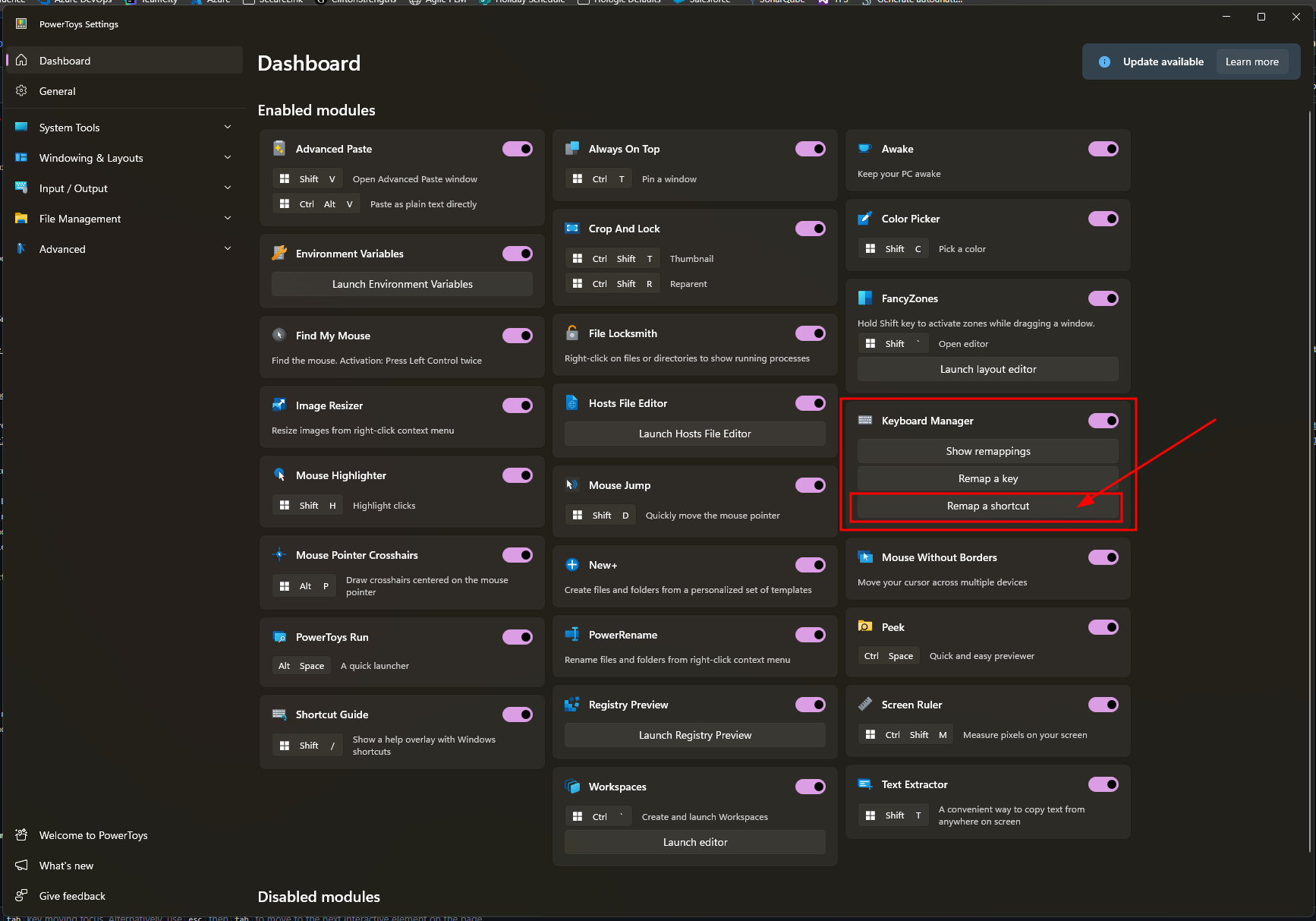Click the Screen Ruler icon
Image resolution: width=1316 pixels, height=921 pixels.
[865, 705]
